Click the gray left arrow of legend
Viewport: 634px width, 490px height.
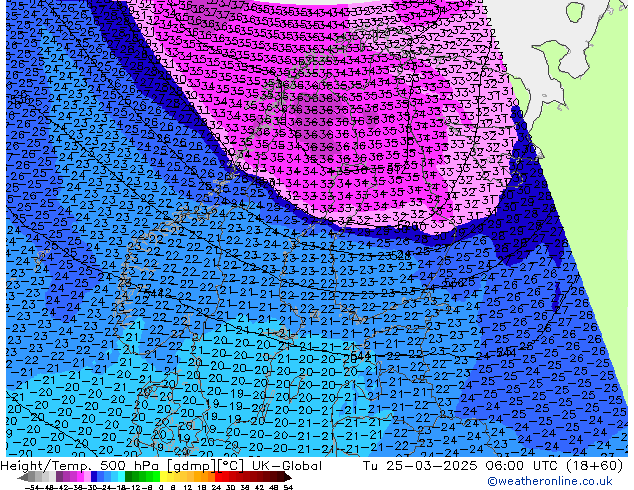(x=23, y=477)
